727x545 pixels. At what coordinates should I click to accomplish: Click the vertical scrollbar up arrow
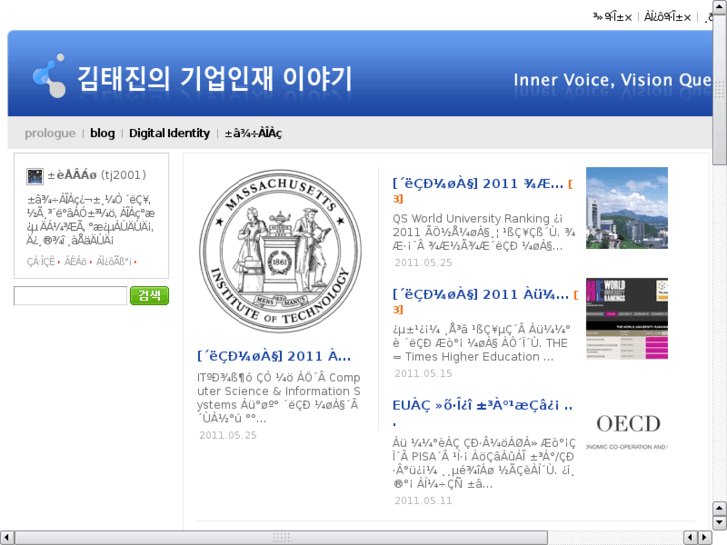[719, 8]
